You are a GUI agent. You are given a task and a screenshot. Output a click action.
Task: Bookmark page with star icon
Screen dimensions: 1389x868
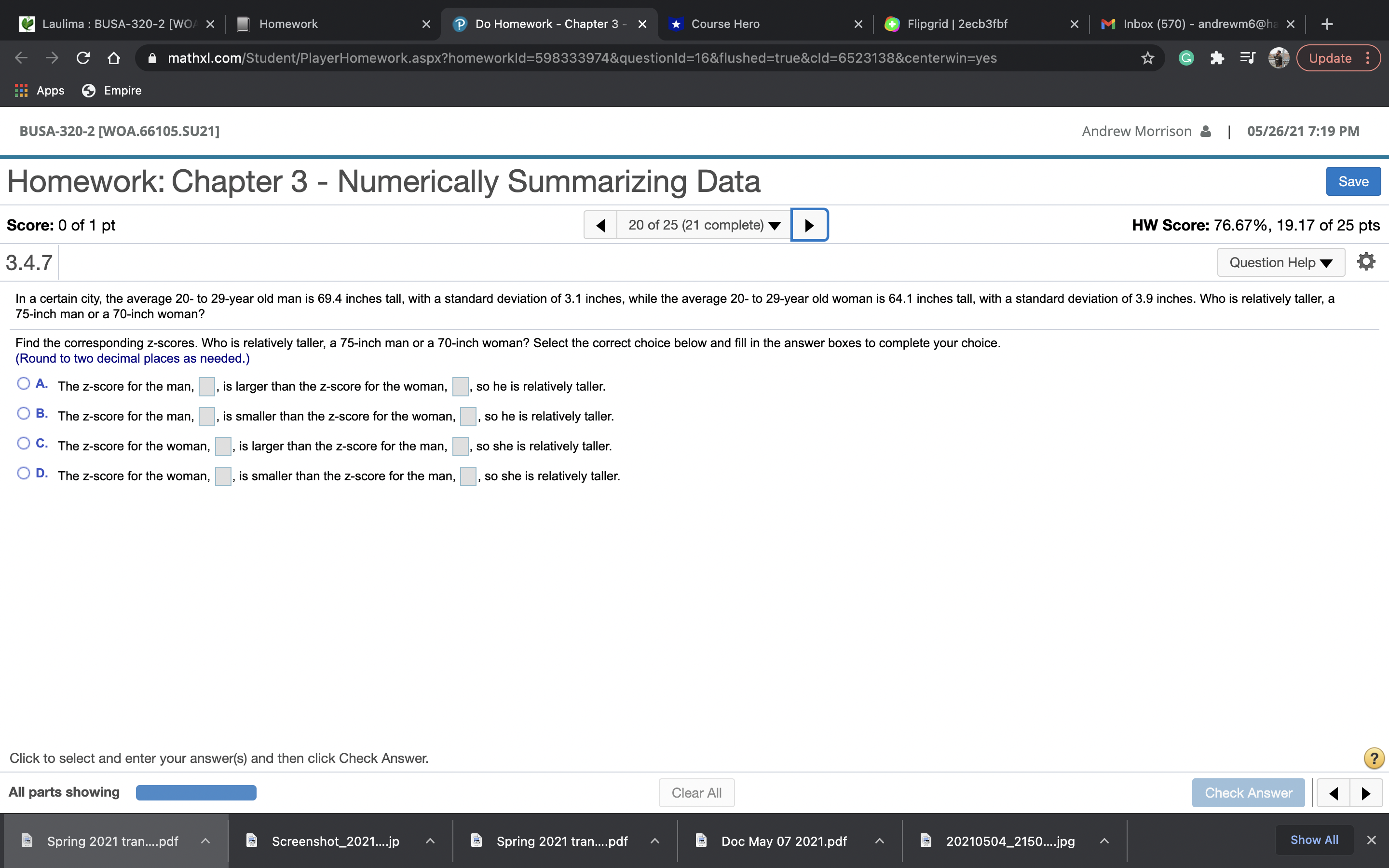coord(1147,58)
